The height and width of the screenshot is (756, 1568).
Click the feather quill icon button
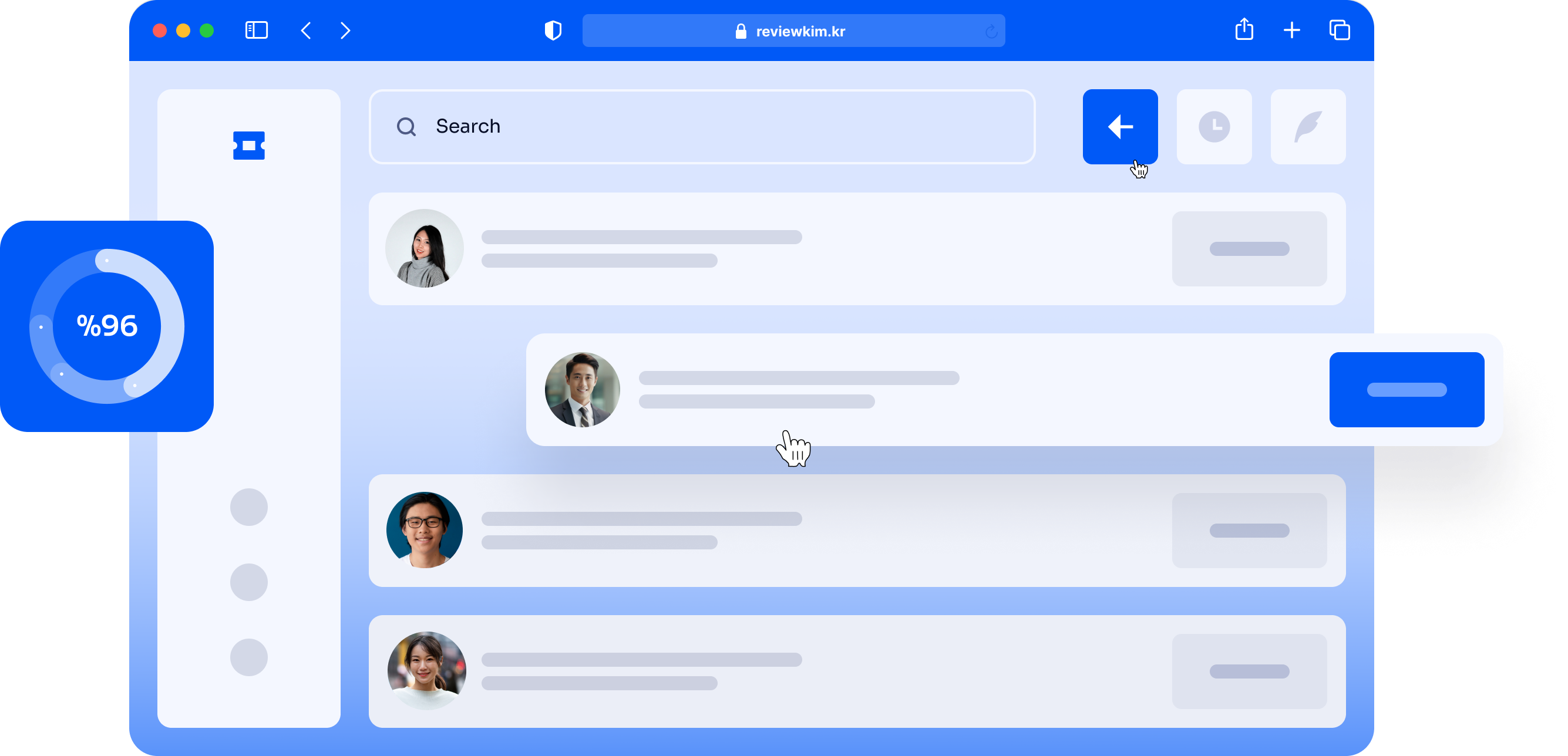tap(1307, 127)
